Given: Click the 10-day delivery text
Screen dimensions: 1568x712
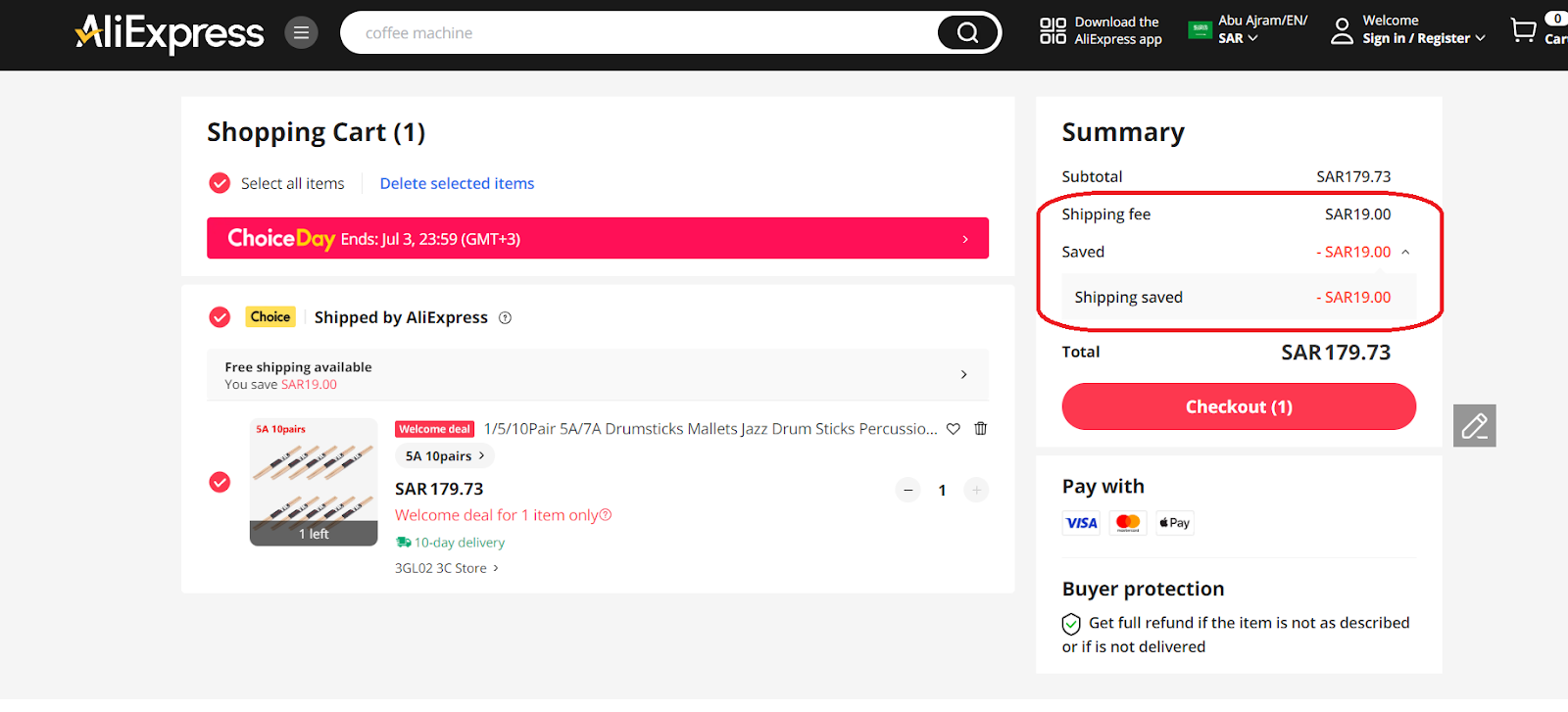Looking at the screenshot, I should [460, 543].
